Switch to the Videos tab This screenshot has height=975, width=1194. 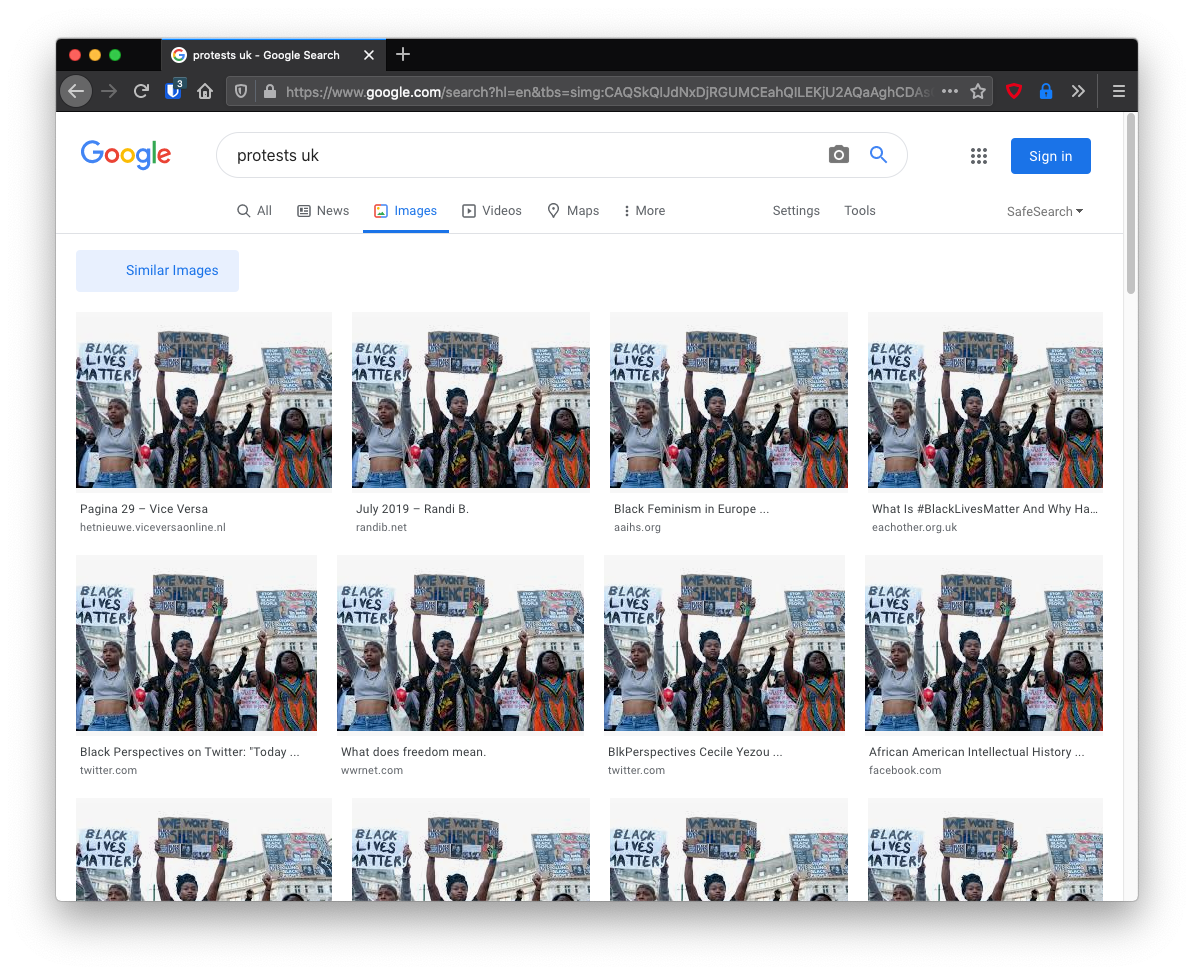click(x=492, y=211)
